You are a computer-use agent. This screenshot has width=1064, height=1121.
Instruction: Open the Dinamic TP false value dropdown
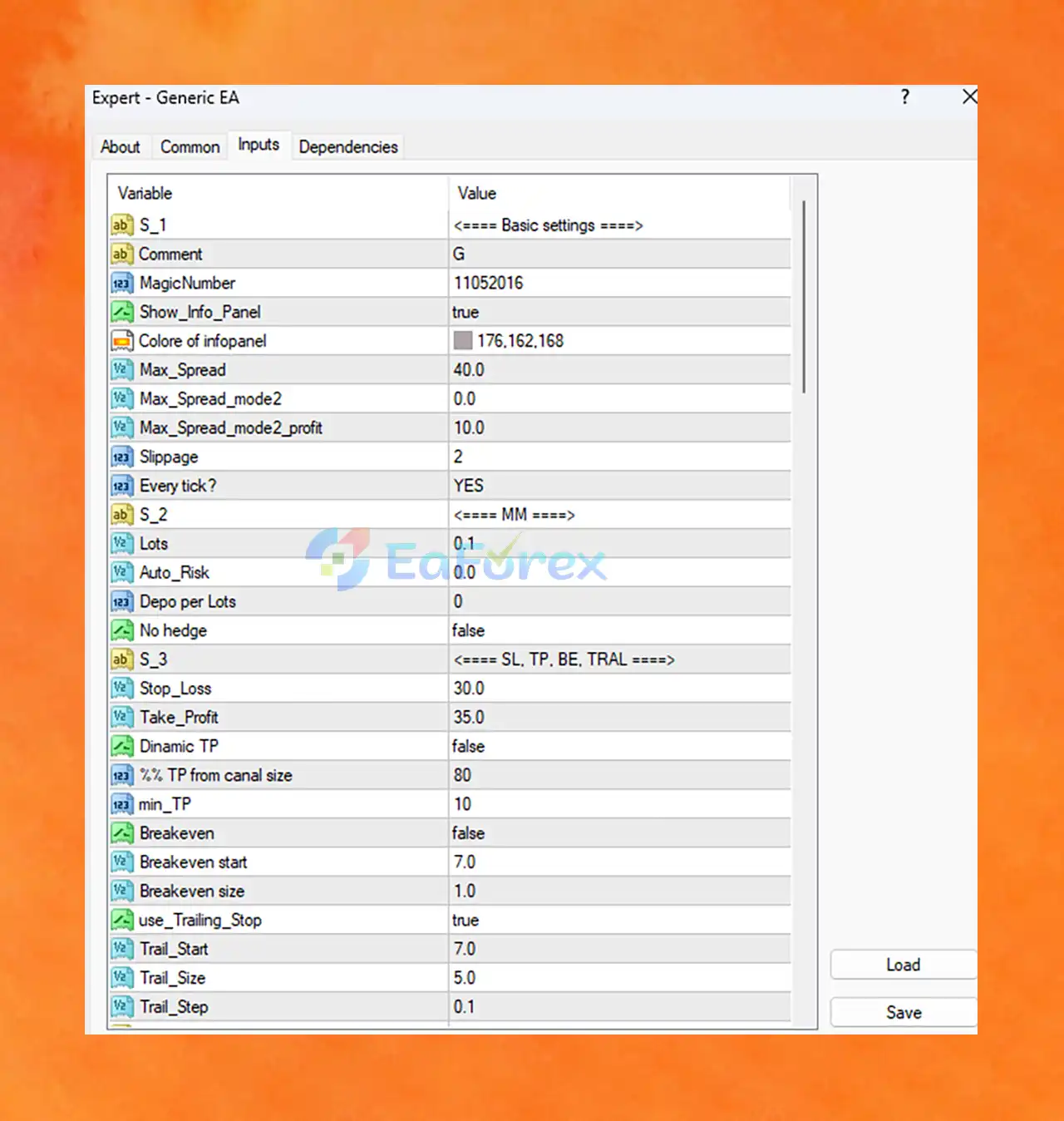[x=619, y=746]
